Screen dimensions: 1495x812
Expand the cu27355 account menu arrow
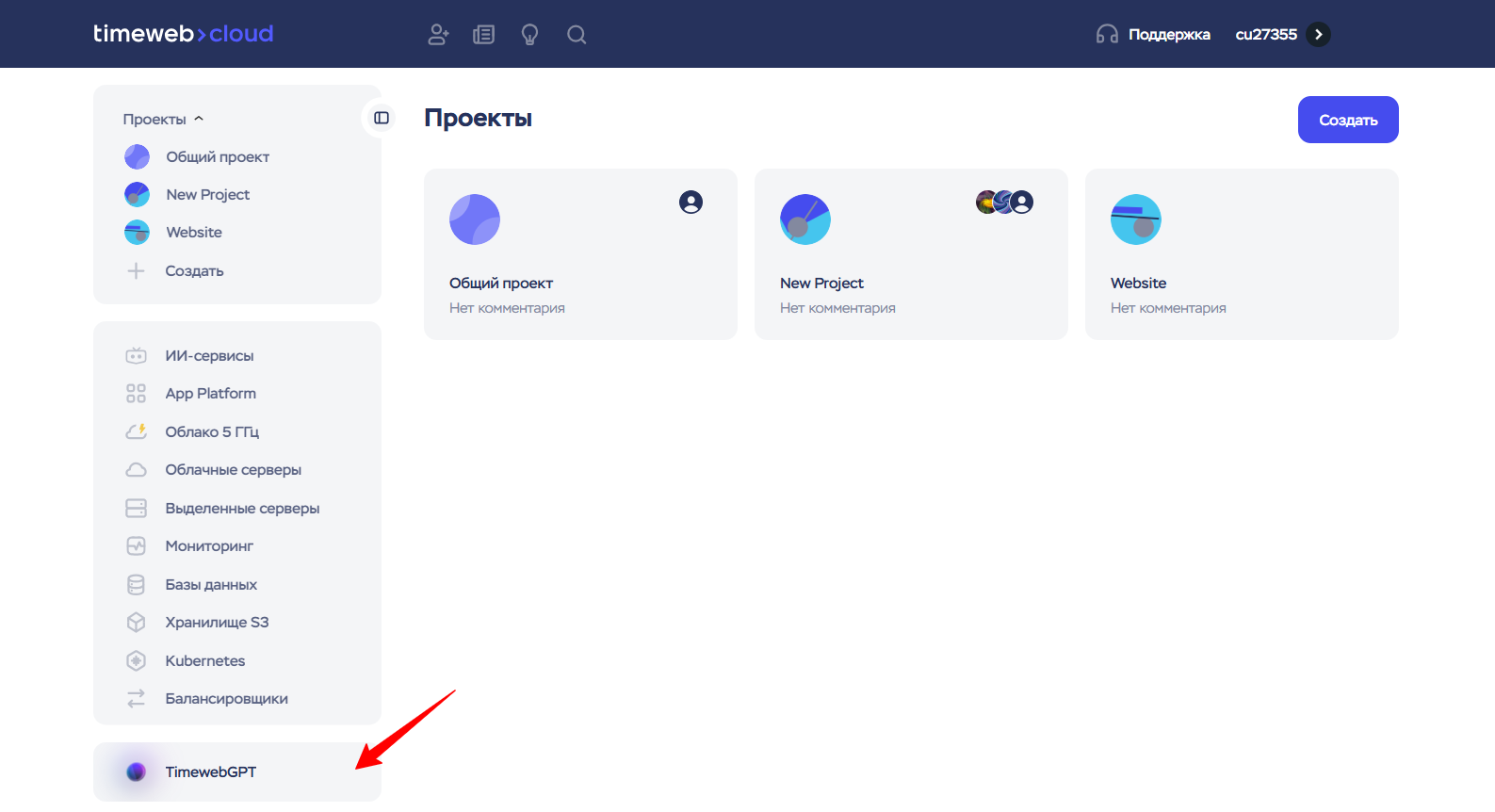[1319, 35]
